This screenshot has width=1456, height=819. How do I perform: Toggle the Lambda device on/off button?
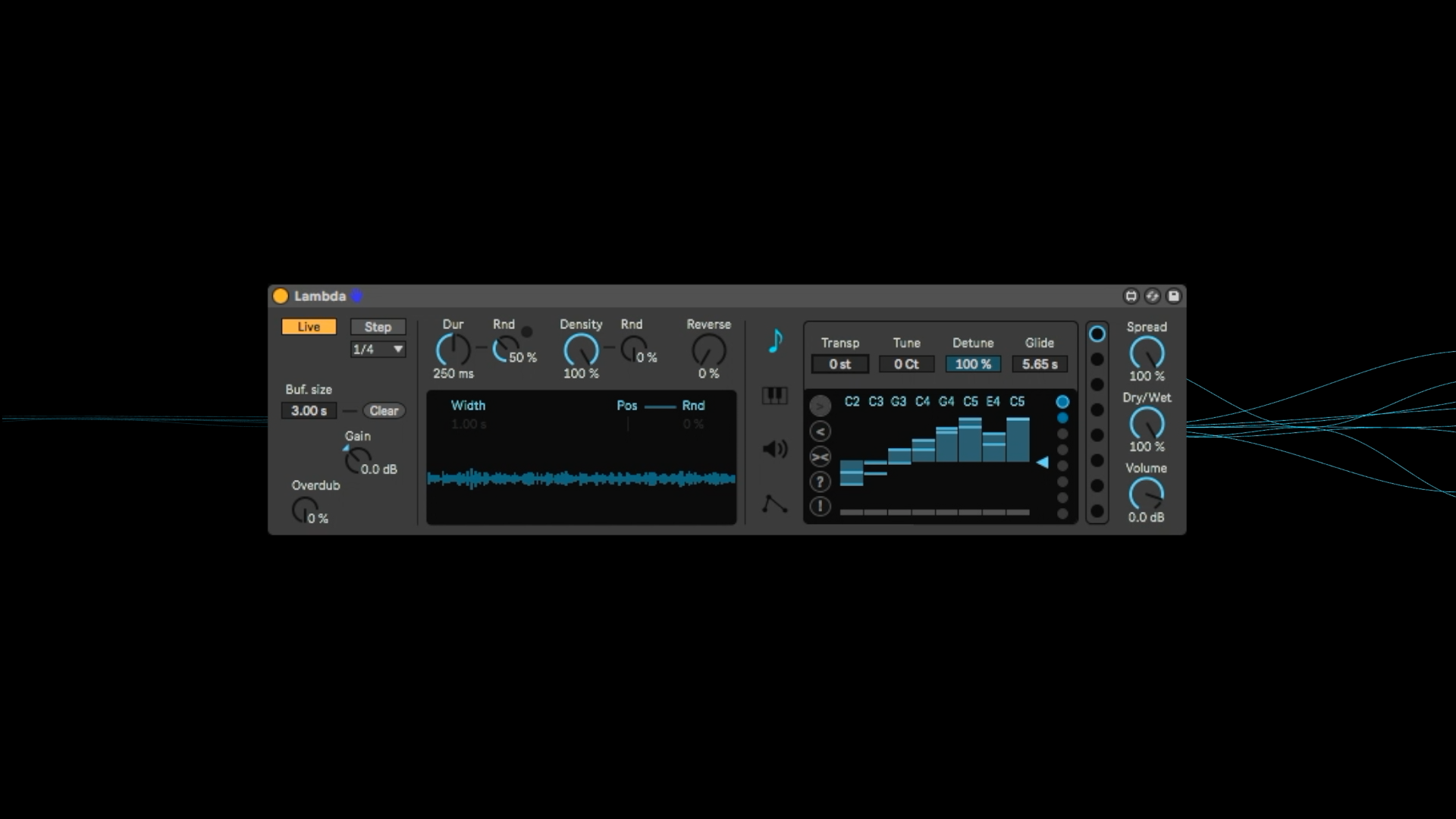coord(281,296)
